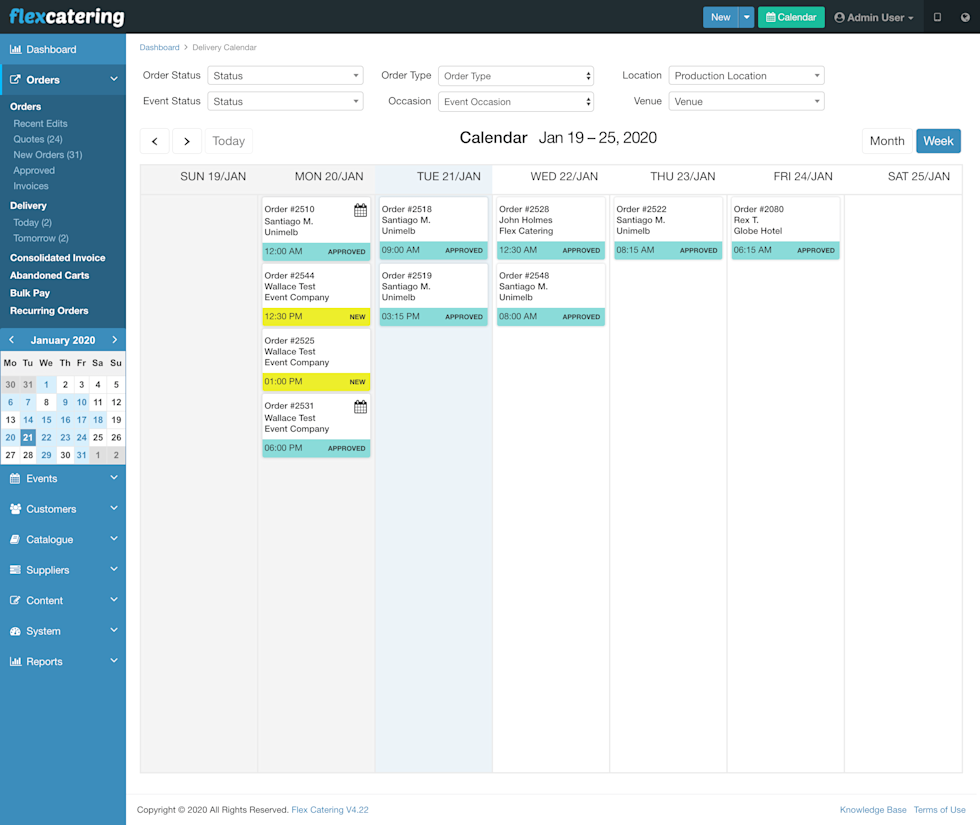The image size is (980, 825).
Task: Select the Reports icon at sidebar bottom
Action: point(17,661)
